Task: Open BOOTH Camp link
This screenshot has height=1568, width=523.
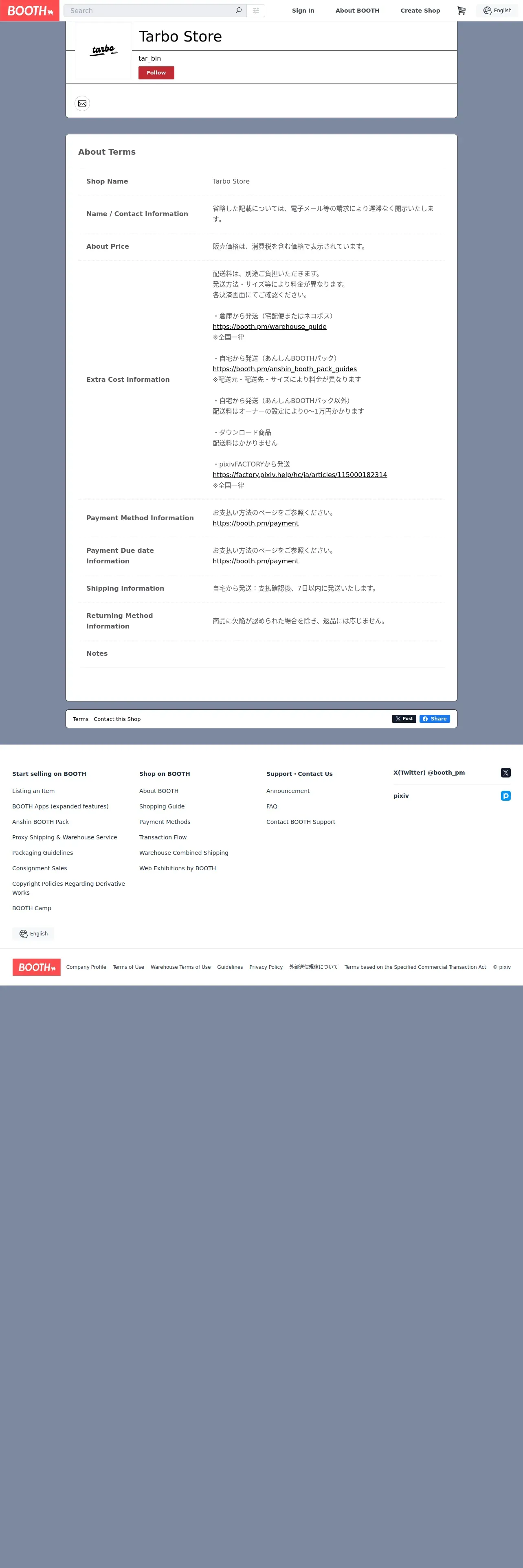Action: point(32,908)
